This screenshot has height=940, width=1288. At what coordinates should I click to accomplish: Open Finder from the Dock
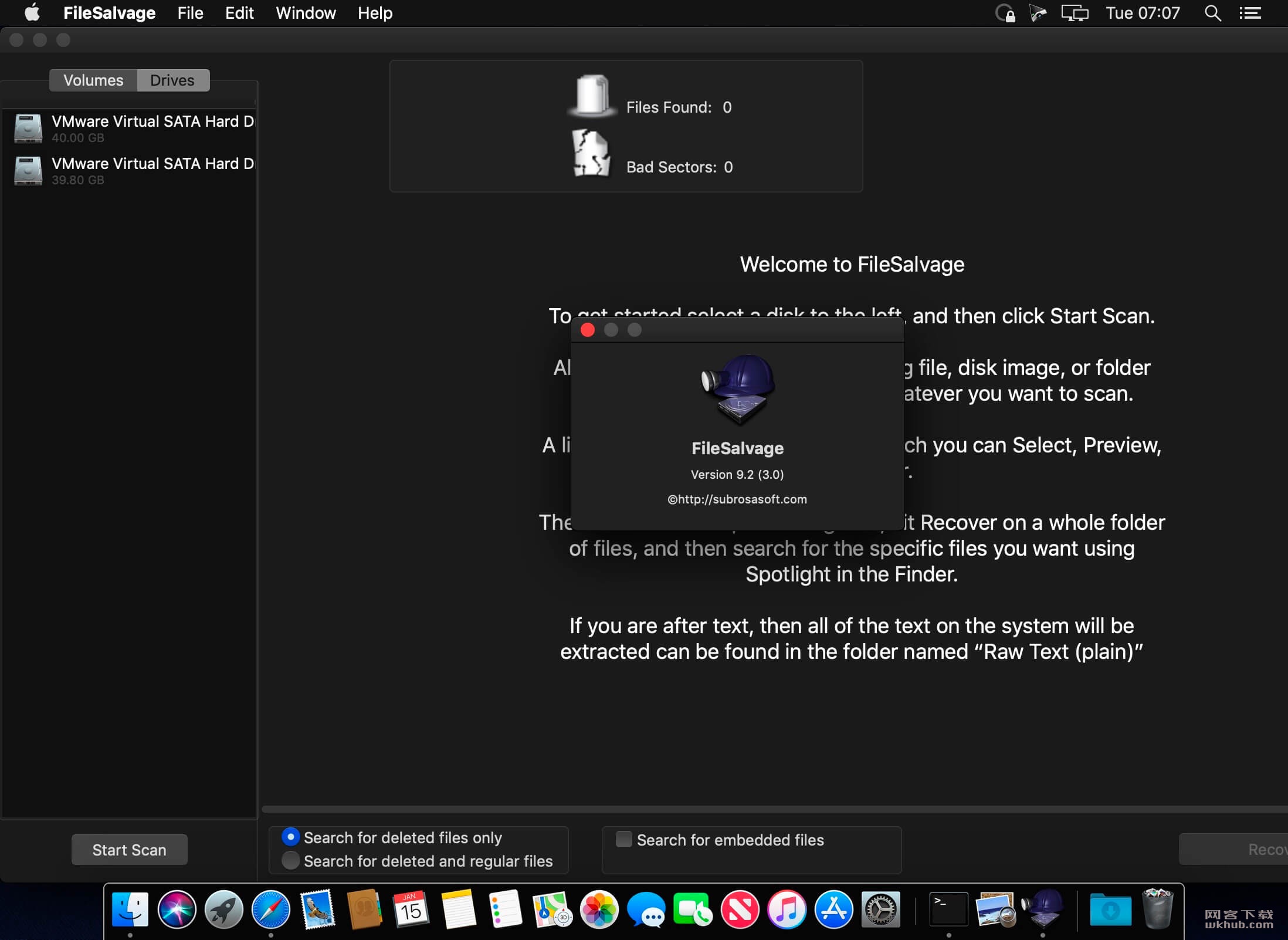(130, 909)
